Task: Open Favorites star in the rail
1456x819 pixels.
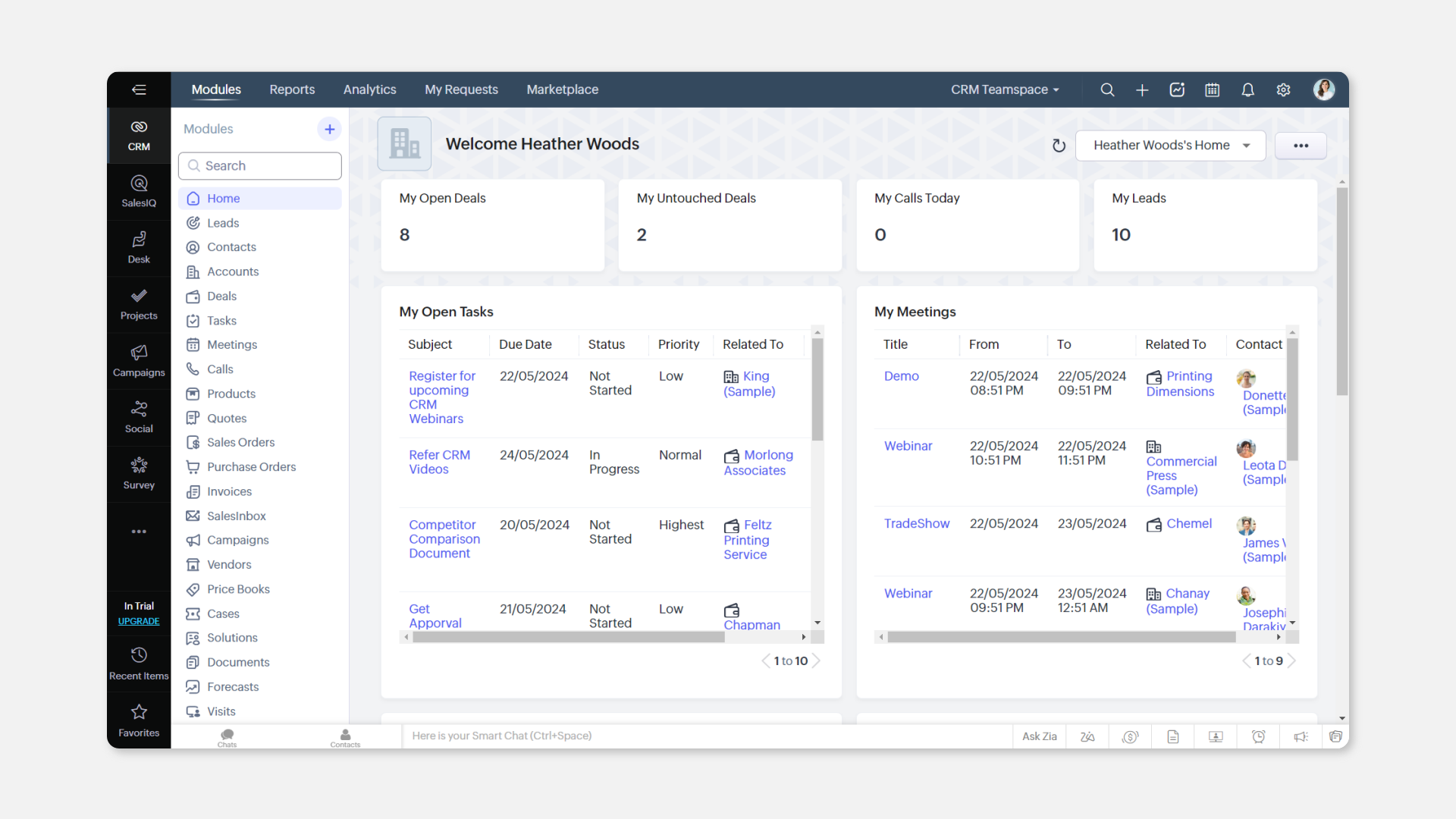Action: pos(139,720)
